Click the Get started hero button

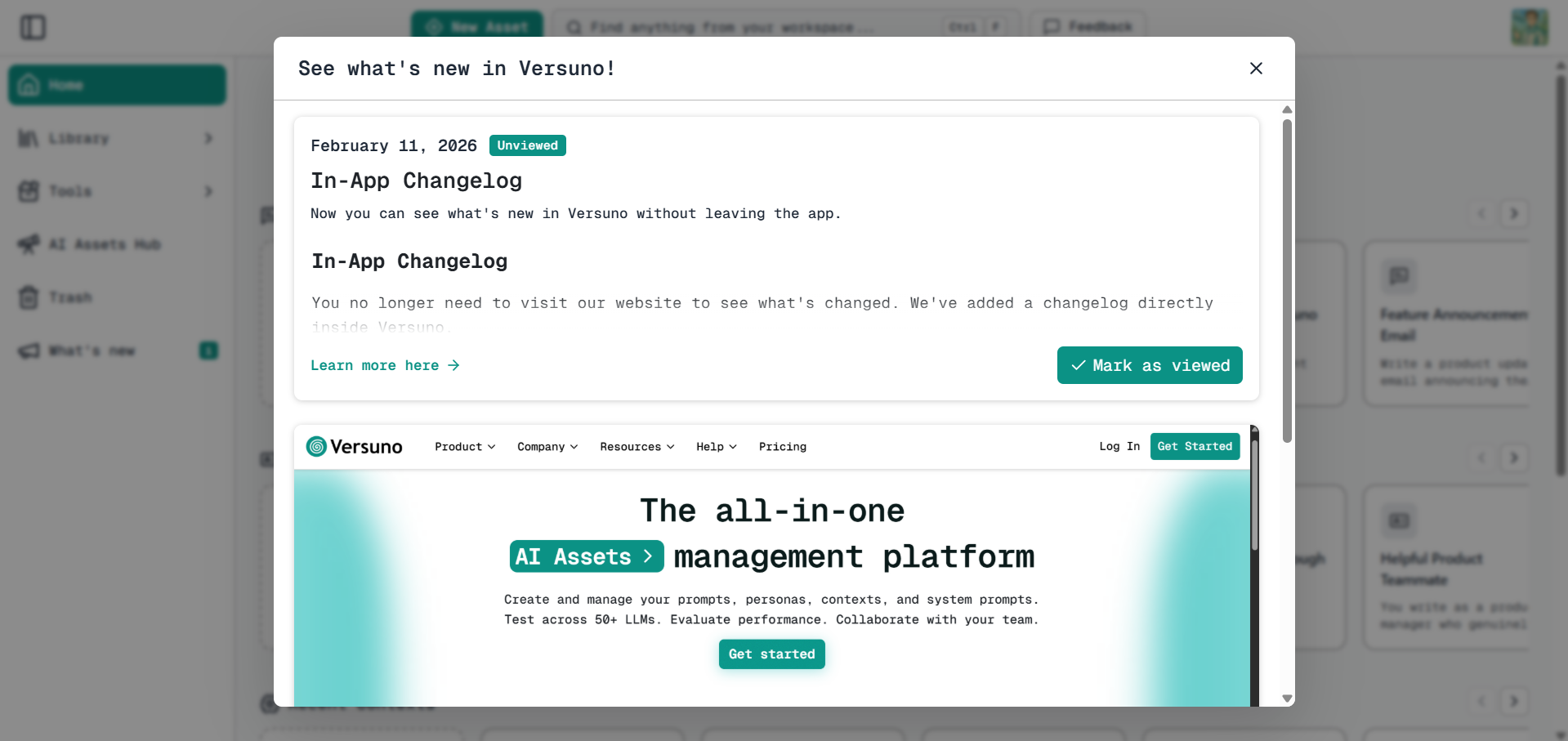772,654
